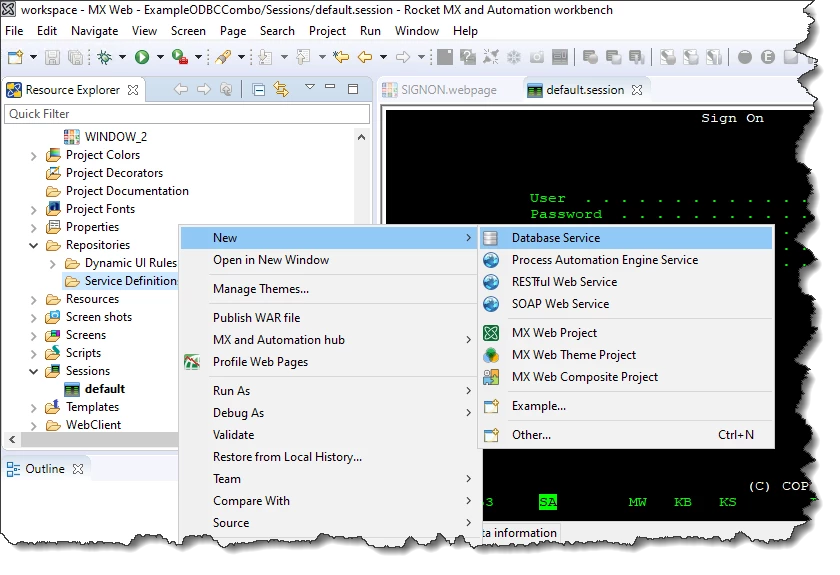Click Resource Explorer forward navigation arrow

coord(204,89)
